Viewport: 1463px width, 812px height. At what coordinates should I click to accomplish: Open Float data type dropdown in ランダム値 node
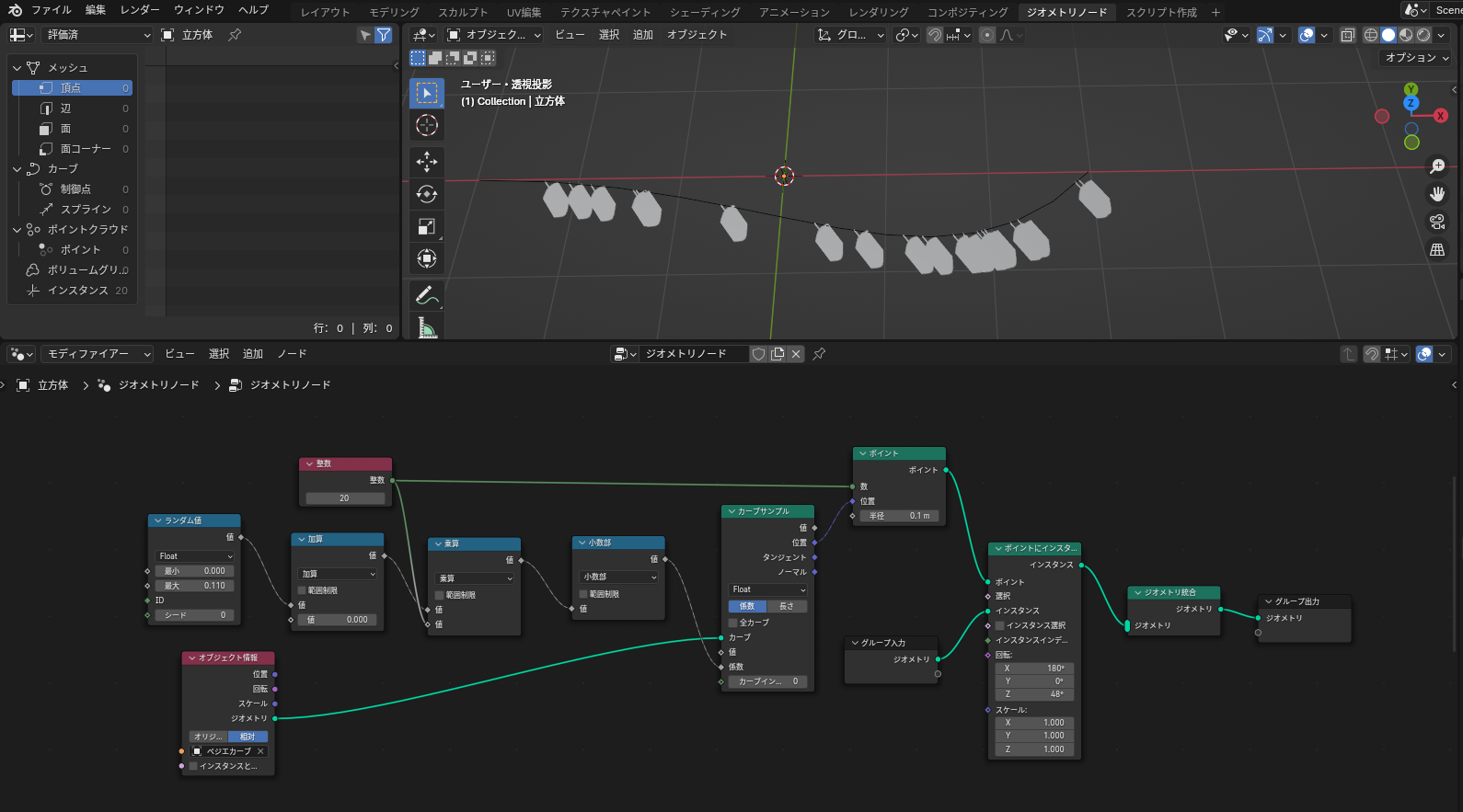click(x=195, y=556)
